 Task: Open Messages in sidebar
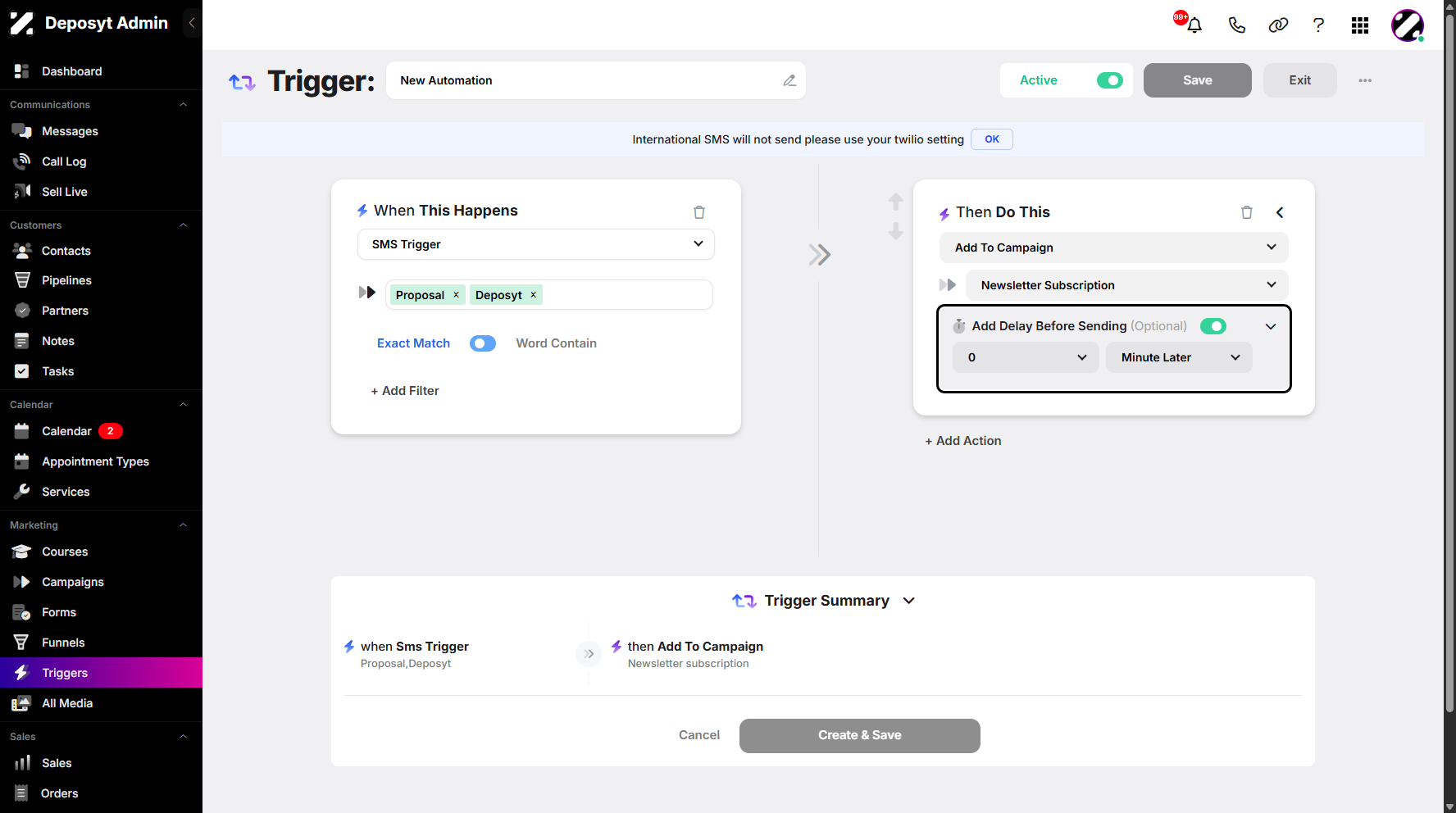click(101, 131)
